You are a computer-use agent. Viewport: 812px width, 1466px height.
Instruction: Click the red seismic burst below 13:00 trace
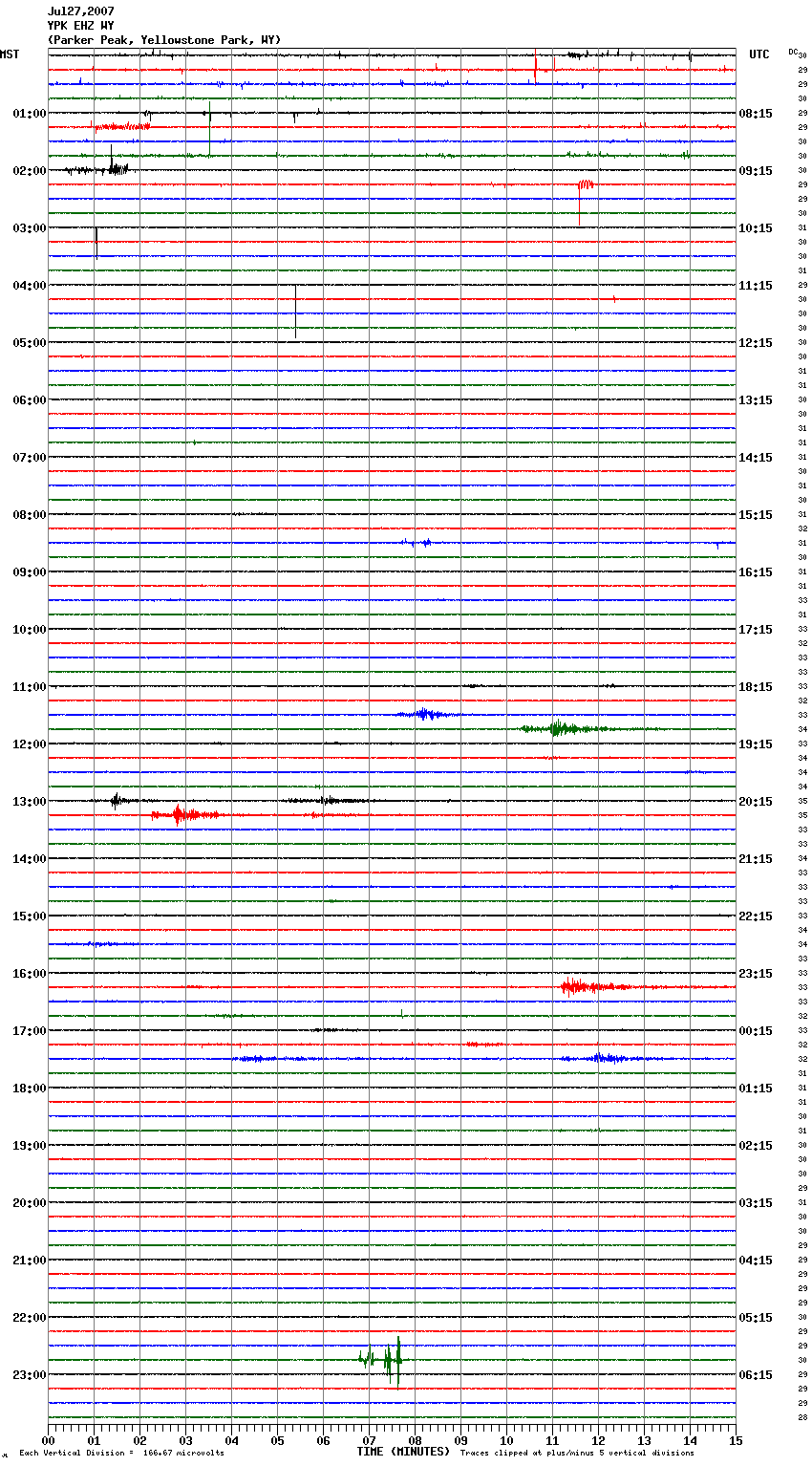[186, 815]
